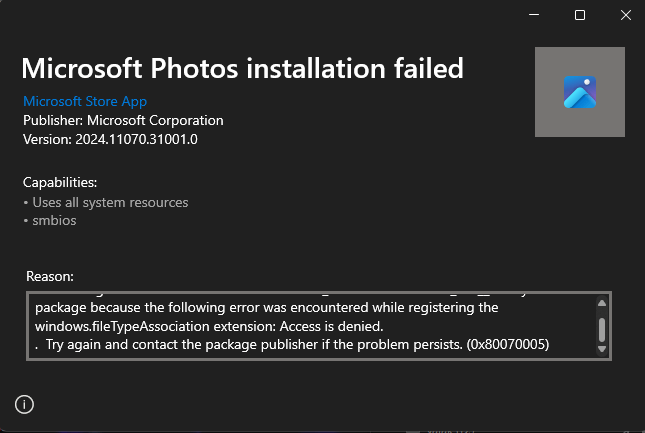Select the 'Microsoft Photos installation failed' heading
The width and height of the screenshot is (645, 433).
[242, 68]
